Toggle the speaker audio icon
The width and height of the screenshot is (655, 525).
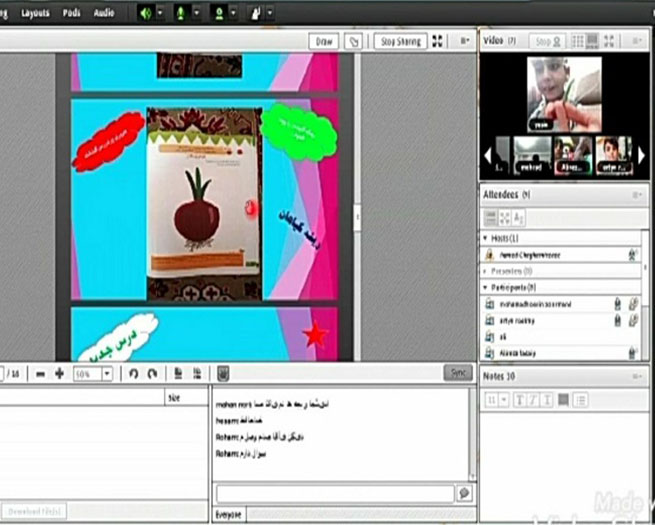[x=146, y=13]
